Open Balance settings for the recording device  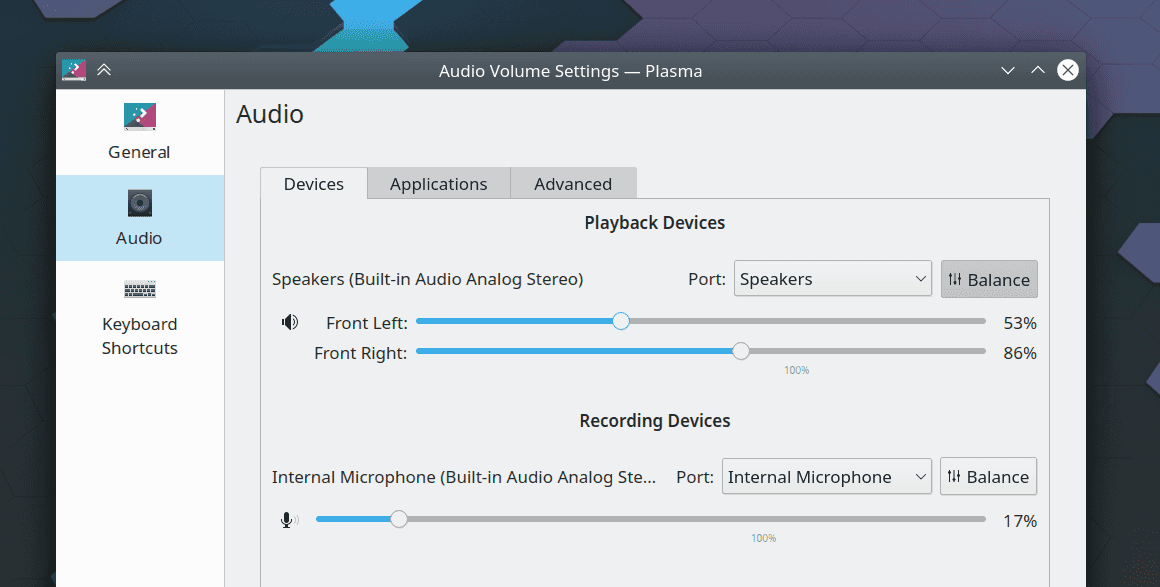tap(988, 476)
